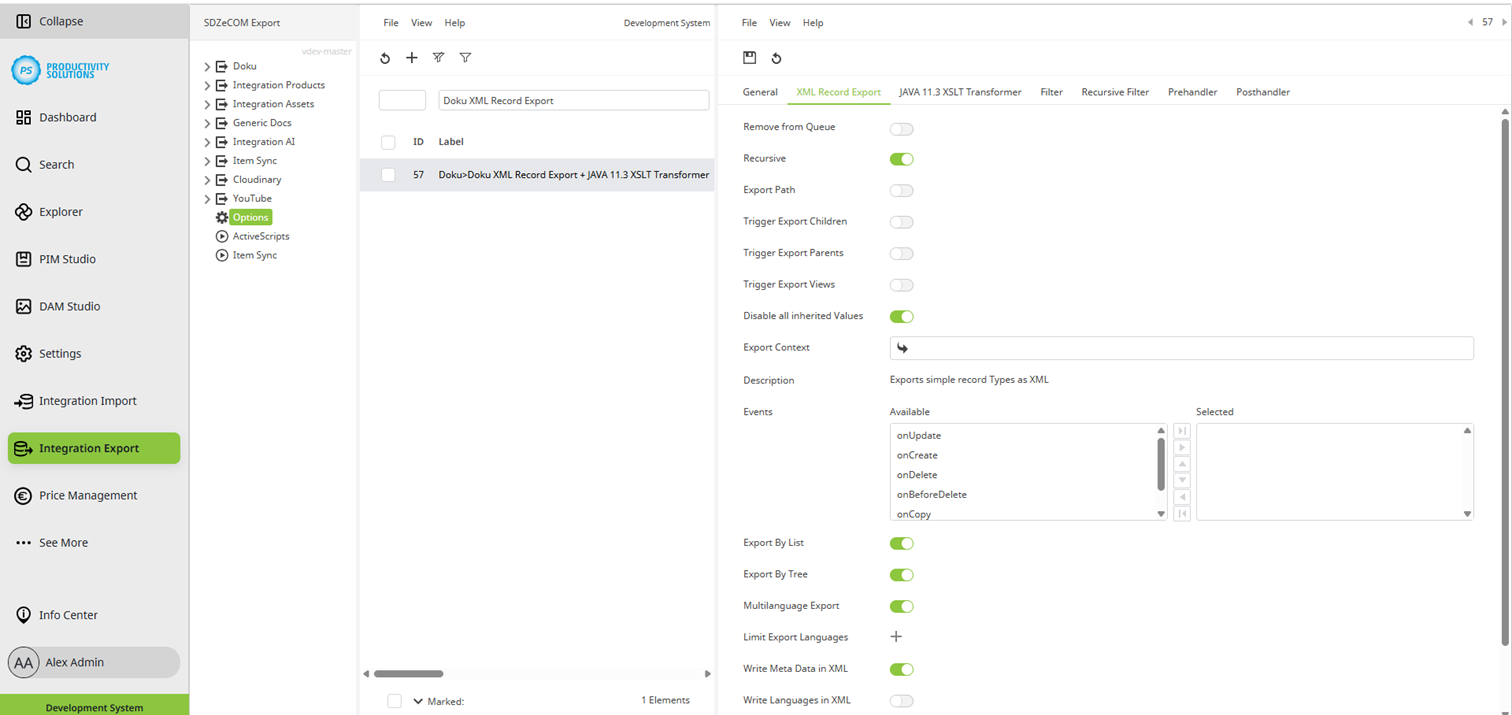Open the View menu in the detail panel
1512x715 pixels.
click(x=779, y=22)
